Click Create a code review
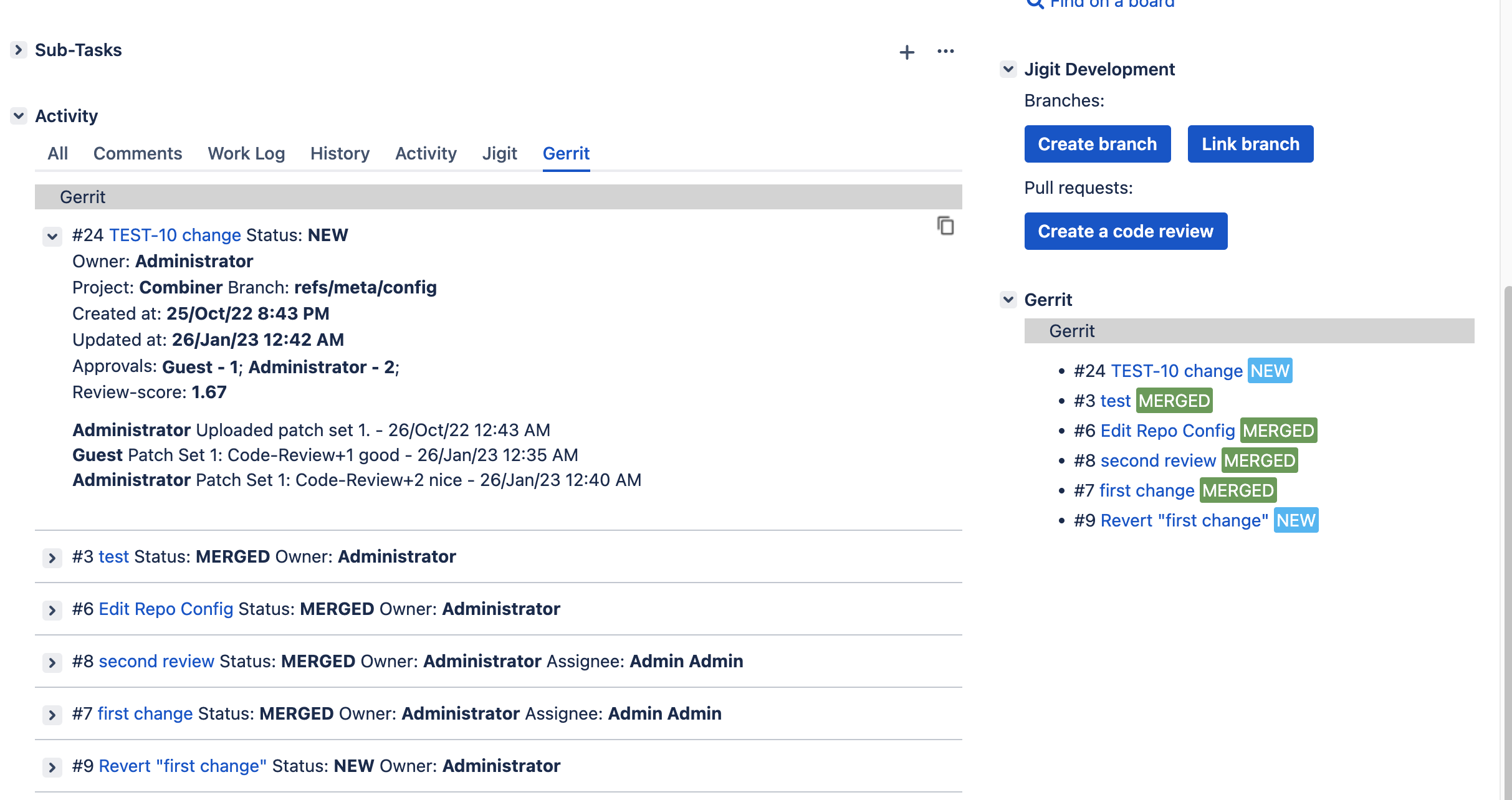Screen dimensions: 1512x800 click(x=1125, y=231)
